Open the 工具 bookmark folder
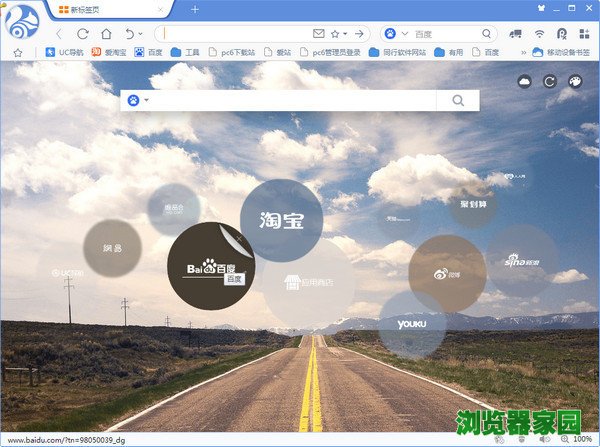 point(185,52)
